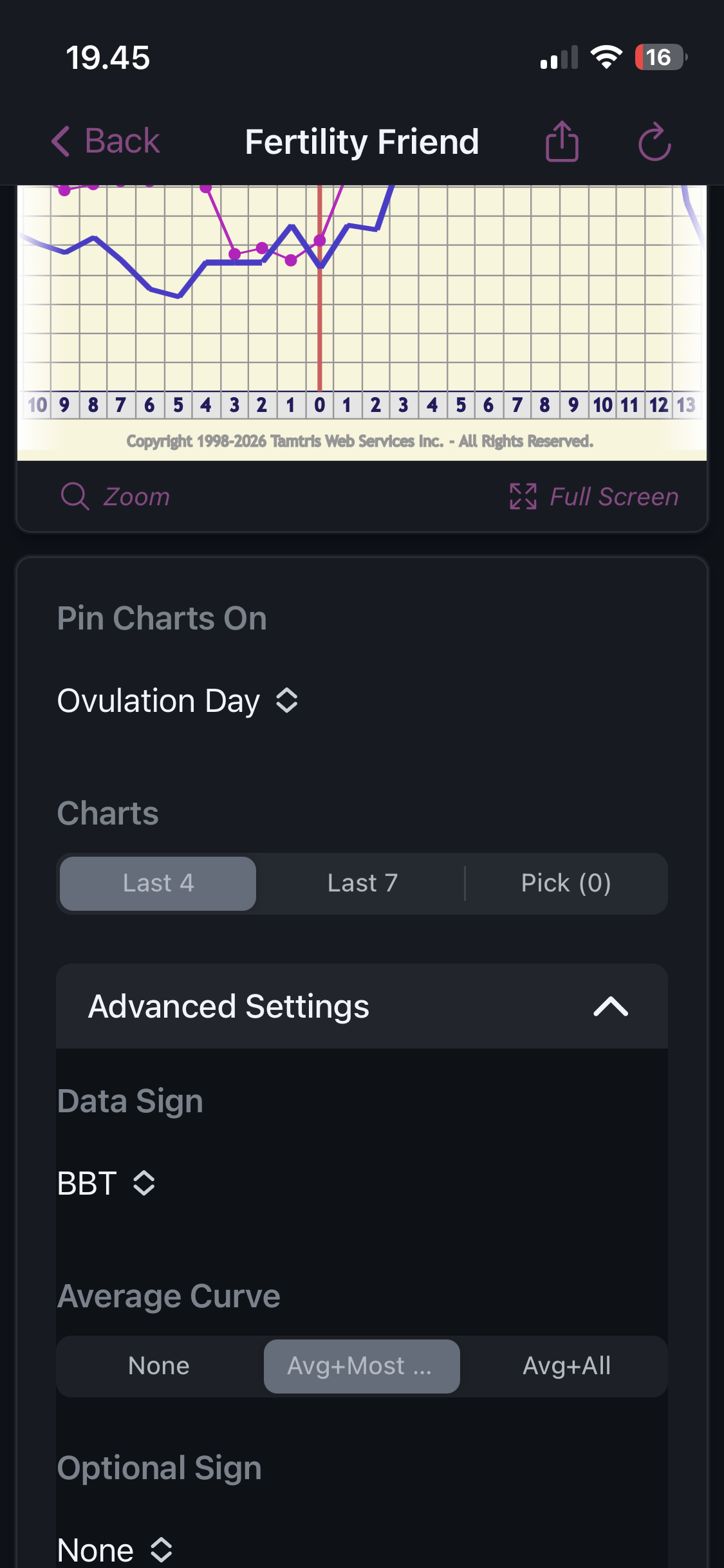Open the BBT data sign dropdown
Screen dimensions: 724x1568
click(106, 1183)
